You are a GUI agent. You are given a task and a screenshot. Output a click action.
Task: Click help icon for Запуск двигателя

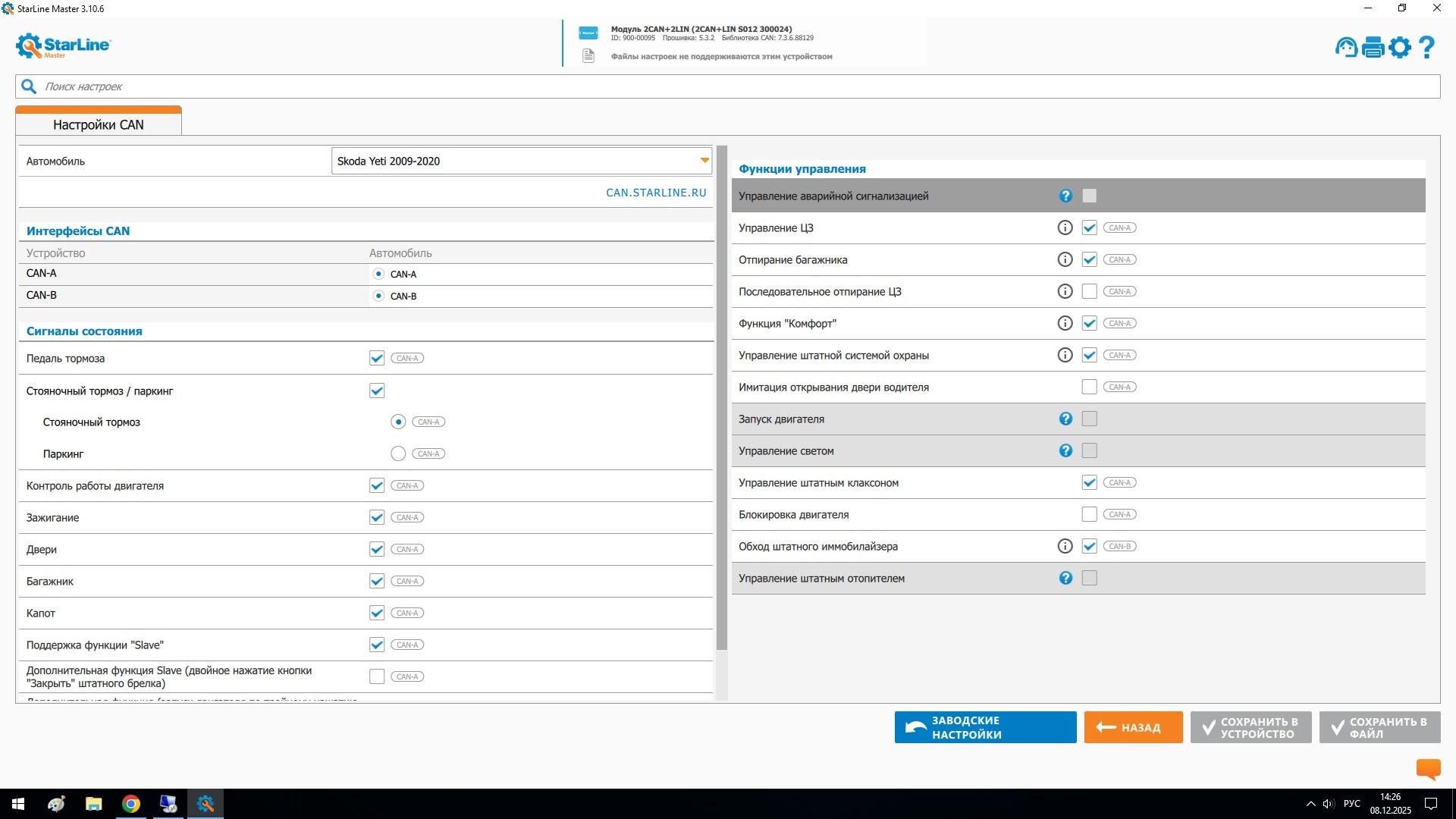tap(1065, 419)
